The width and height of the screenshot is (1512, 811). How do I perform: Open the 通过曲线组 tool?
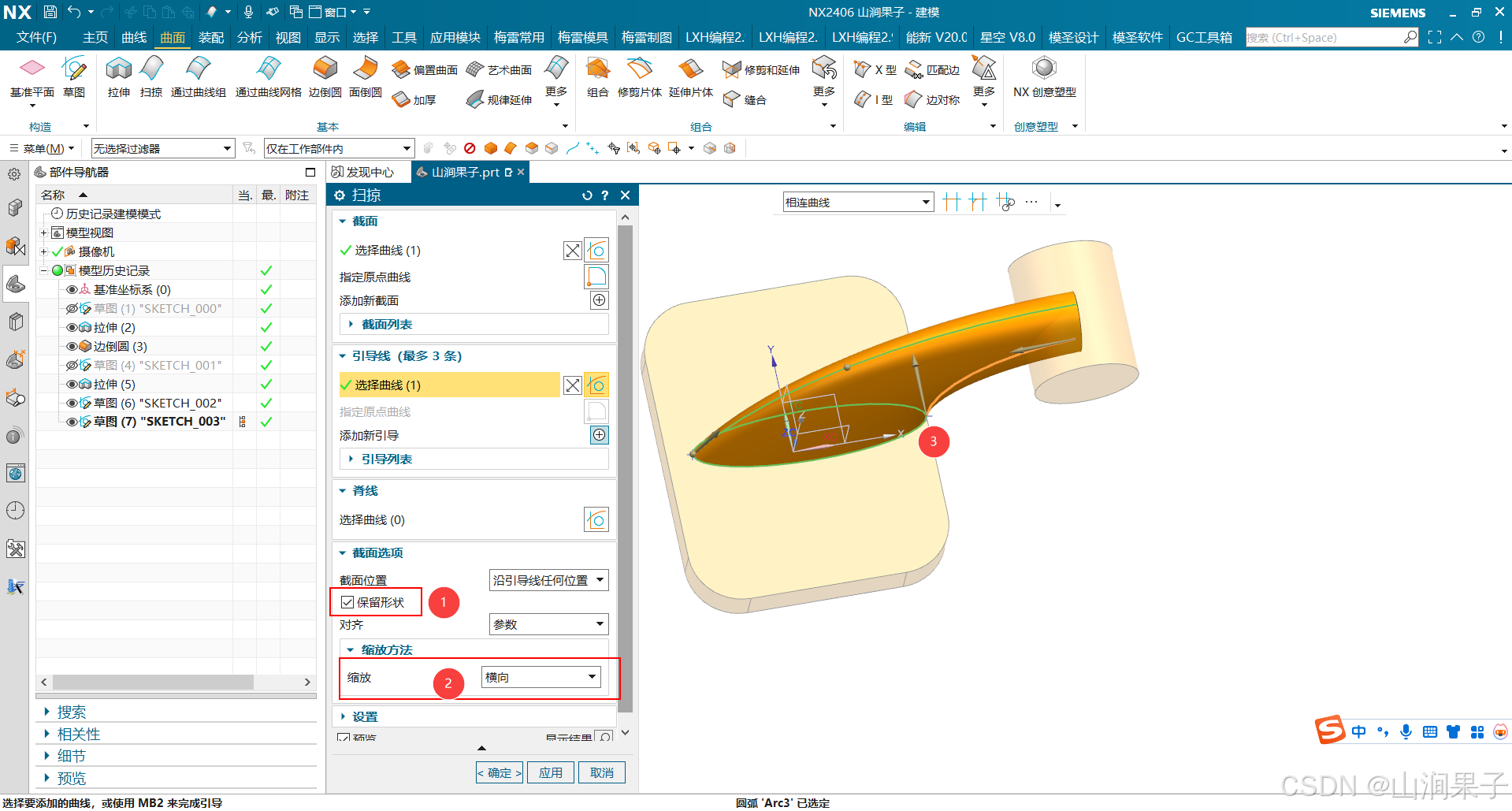click(x=199, y=77)
